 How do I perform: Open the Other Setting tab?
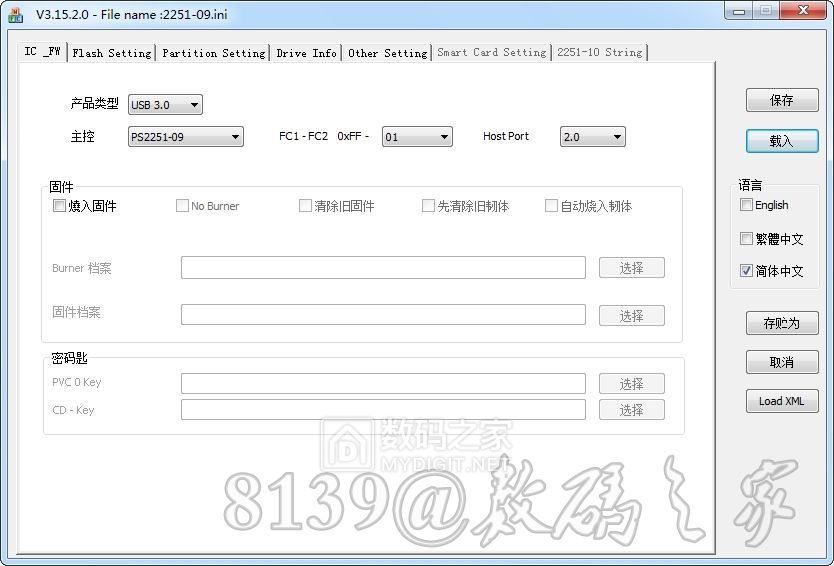pyautogui.click(x=387, y=53)
